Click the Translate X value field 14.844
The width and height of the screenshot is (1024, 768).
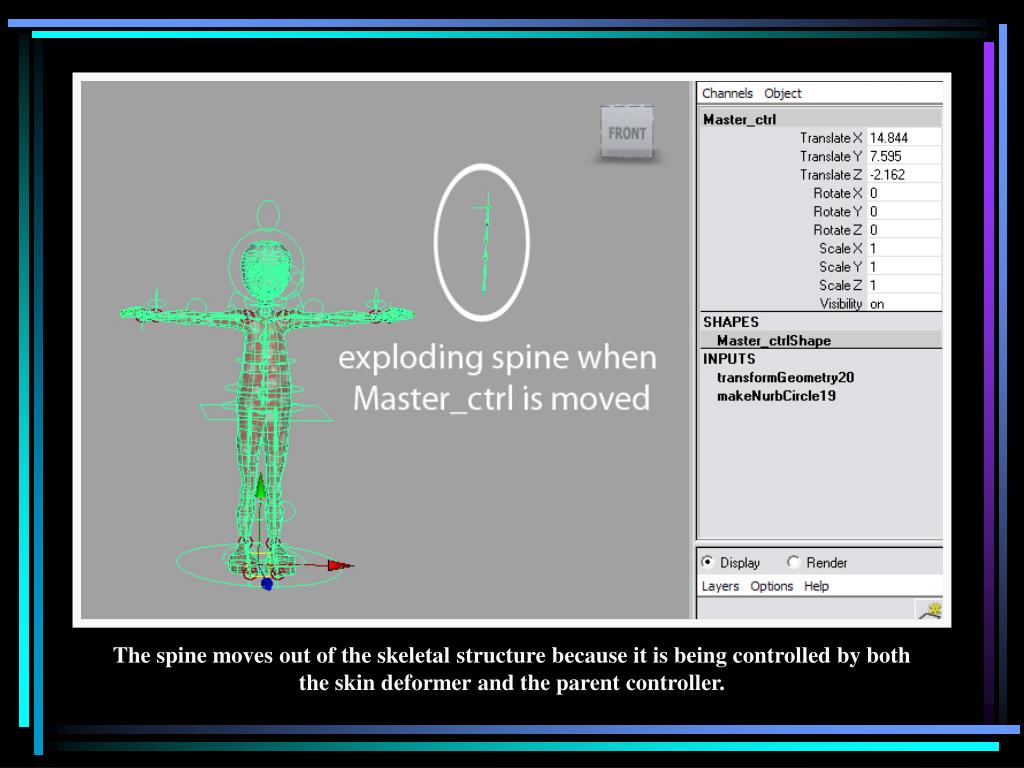(x=904, y=138)
